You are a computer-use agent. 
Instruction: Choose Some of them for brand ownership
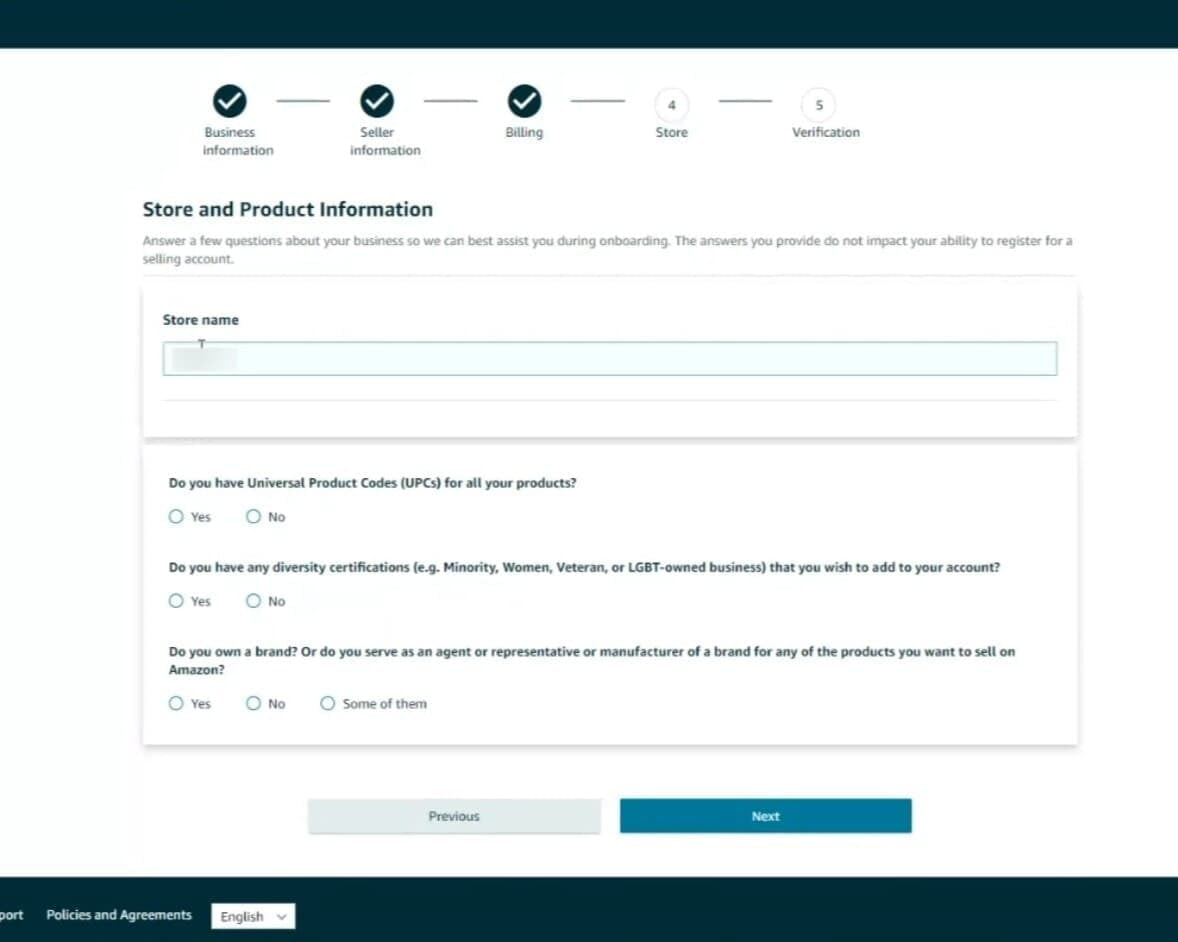(x=328, y=703)
